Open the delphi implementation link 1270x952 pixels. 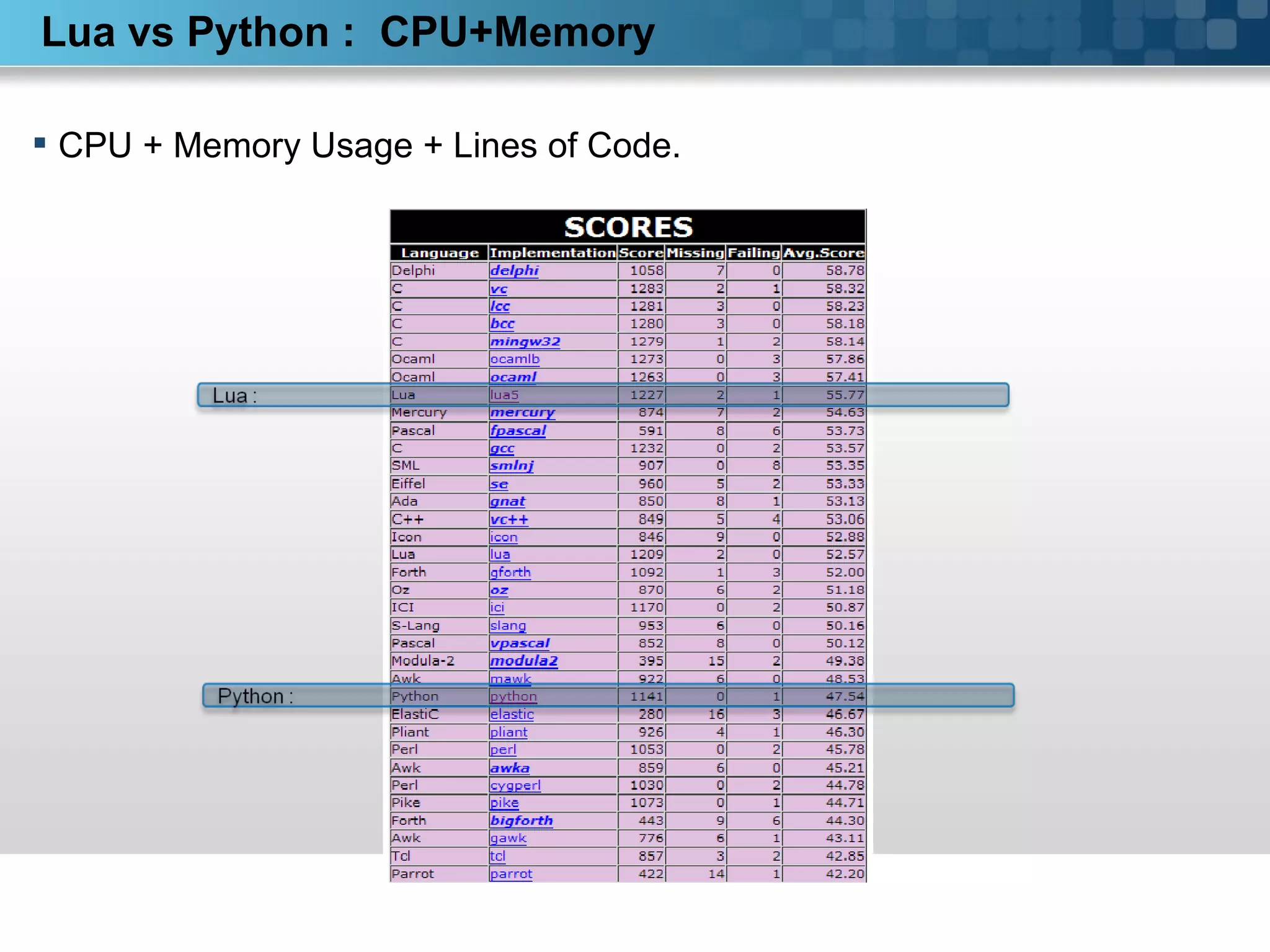(x=514, y=271)
